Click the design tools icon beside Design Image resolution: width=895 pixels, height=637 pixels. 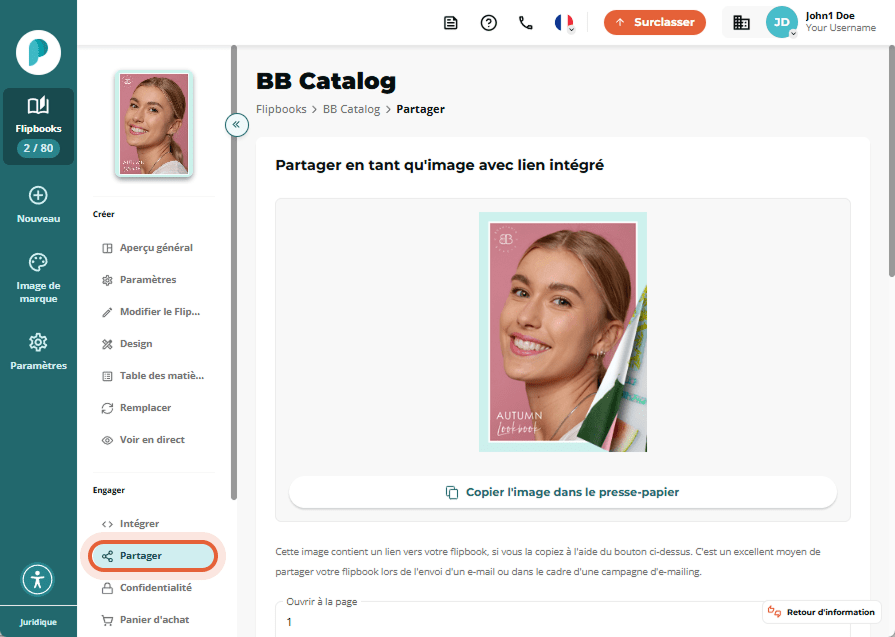(107, 344)
